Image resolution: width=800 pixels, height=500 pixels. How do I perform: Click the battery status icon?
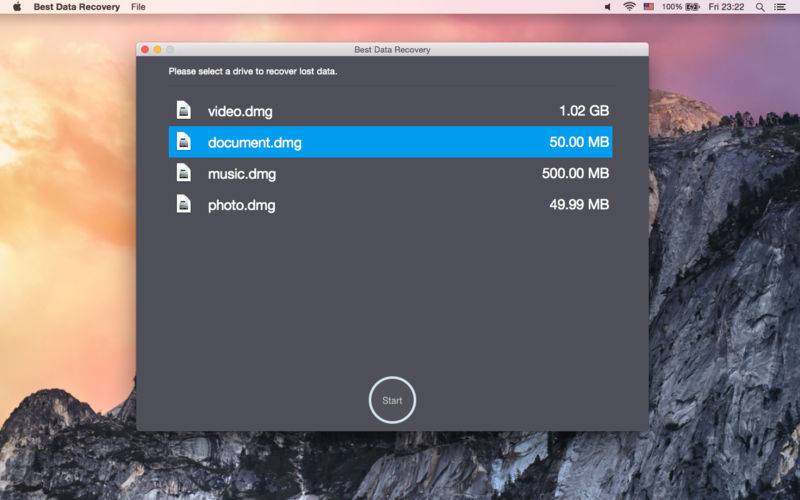coord(692,7)
